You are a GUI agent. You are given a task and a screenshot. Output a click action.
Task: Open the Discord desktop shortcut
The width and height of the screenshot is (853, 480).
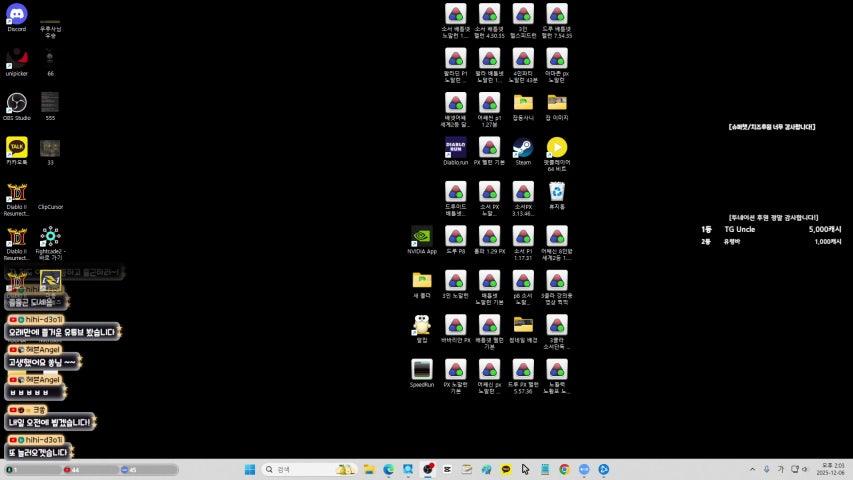click(17, 14)
